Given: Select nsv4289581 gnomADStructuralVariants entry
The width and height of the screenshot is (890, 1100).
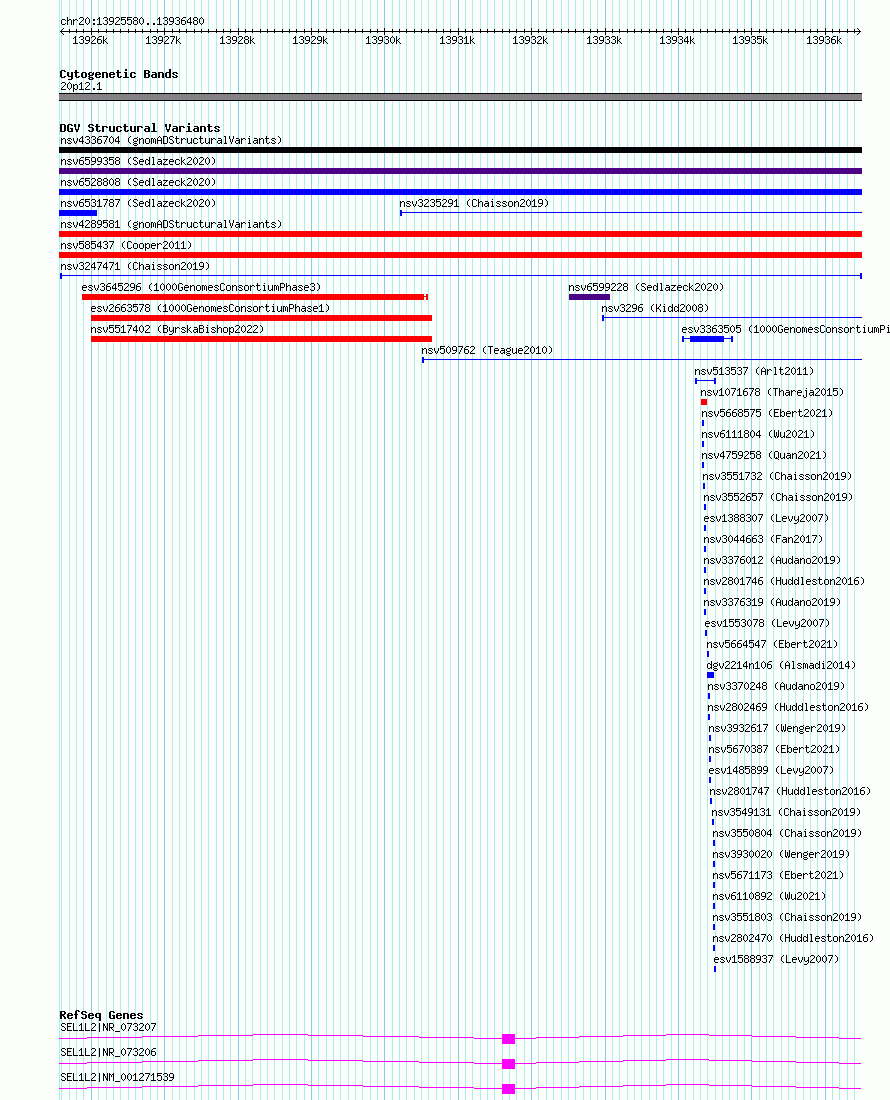Looking at the screenshot, I should tap(171, 224).
